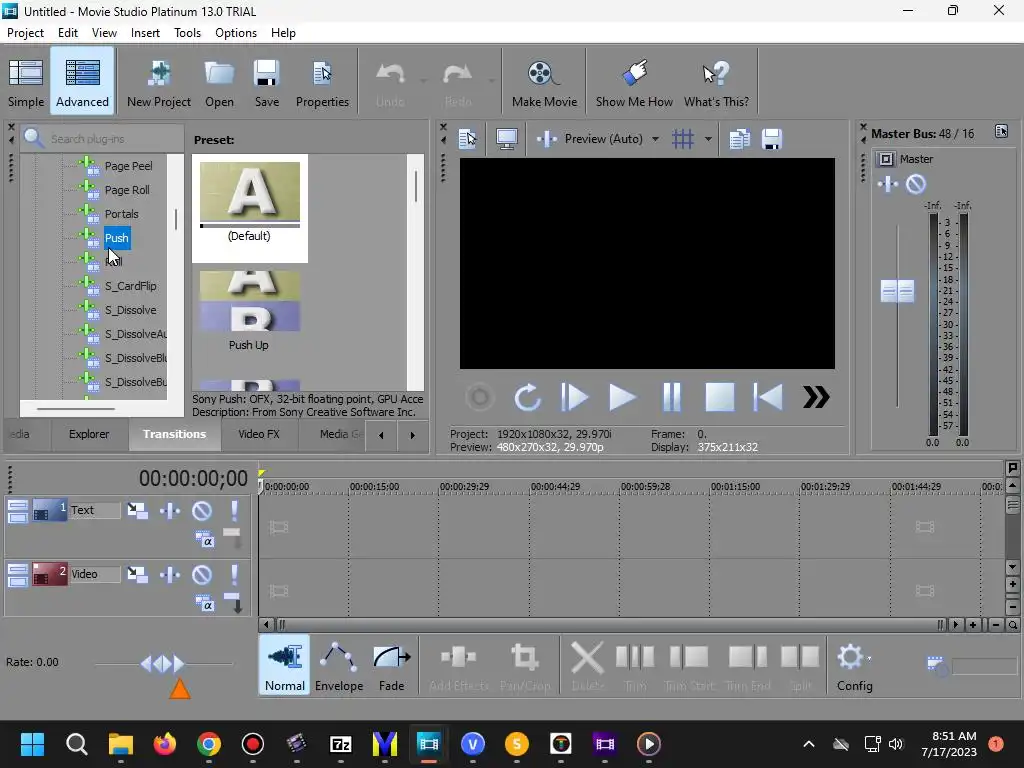Activate What's This help
Image resolution: width=1024 pixels, height=768 pixels.
tap(716, 83)
